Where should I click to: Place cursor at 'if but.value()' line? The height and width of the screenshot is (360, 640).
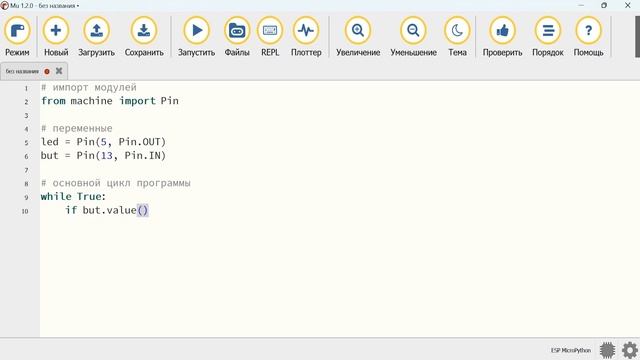click(x=107, y=210)
